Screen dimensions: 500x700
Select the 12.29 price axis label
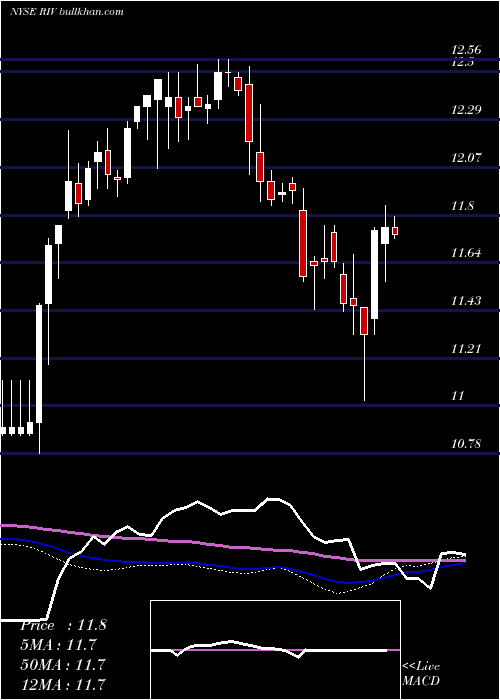coord(466,109)
